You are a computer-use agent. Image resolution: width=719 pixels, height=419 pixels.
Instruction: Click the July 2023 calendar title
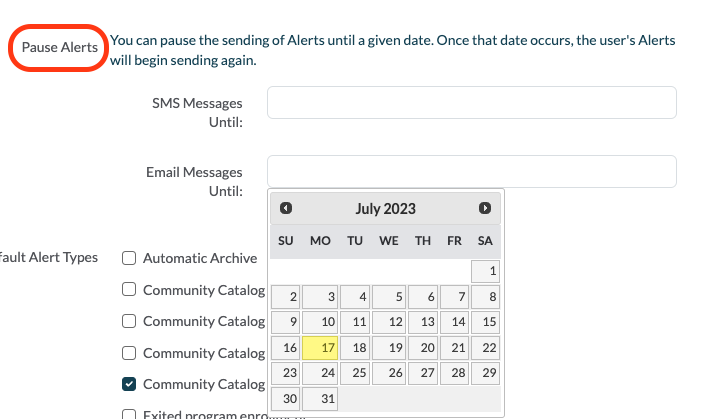[385, 209]
